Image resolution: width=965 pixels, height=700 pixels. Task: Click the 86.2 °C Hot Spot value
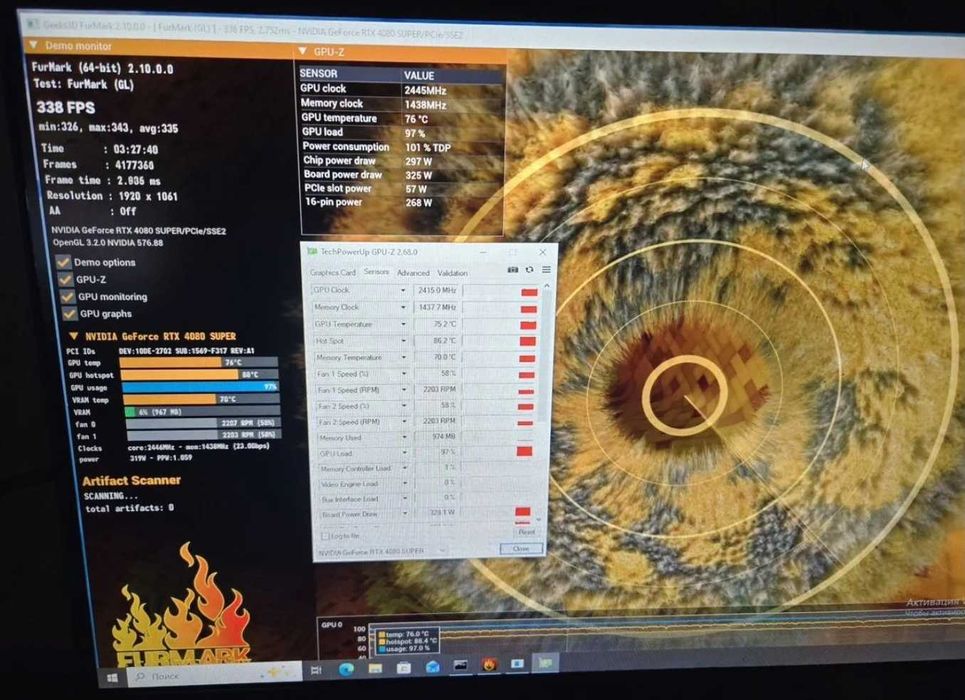(438, 340)
